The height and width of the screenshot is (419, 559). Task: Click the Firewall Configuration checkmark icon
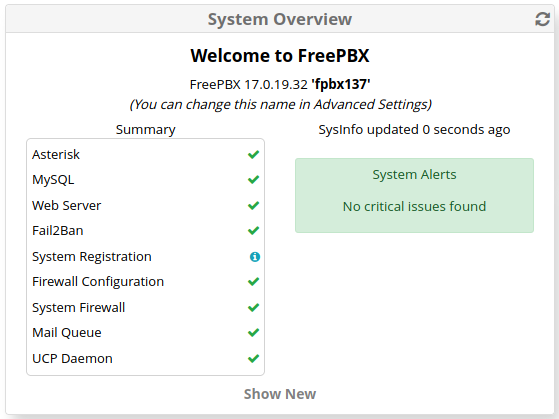(x=253, y=282)
